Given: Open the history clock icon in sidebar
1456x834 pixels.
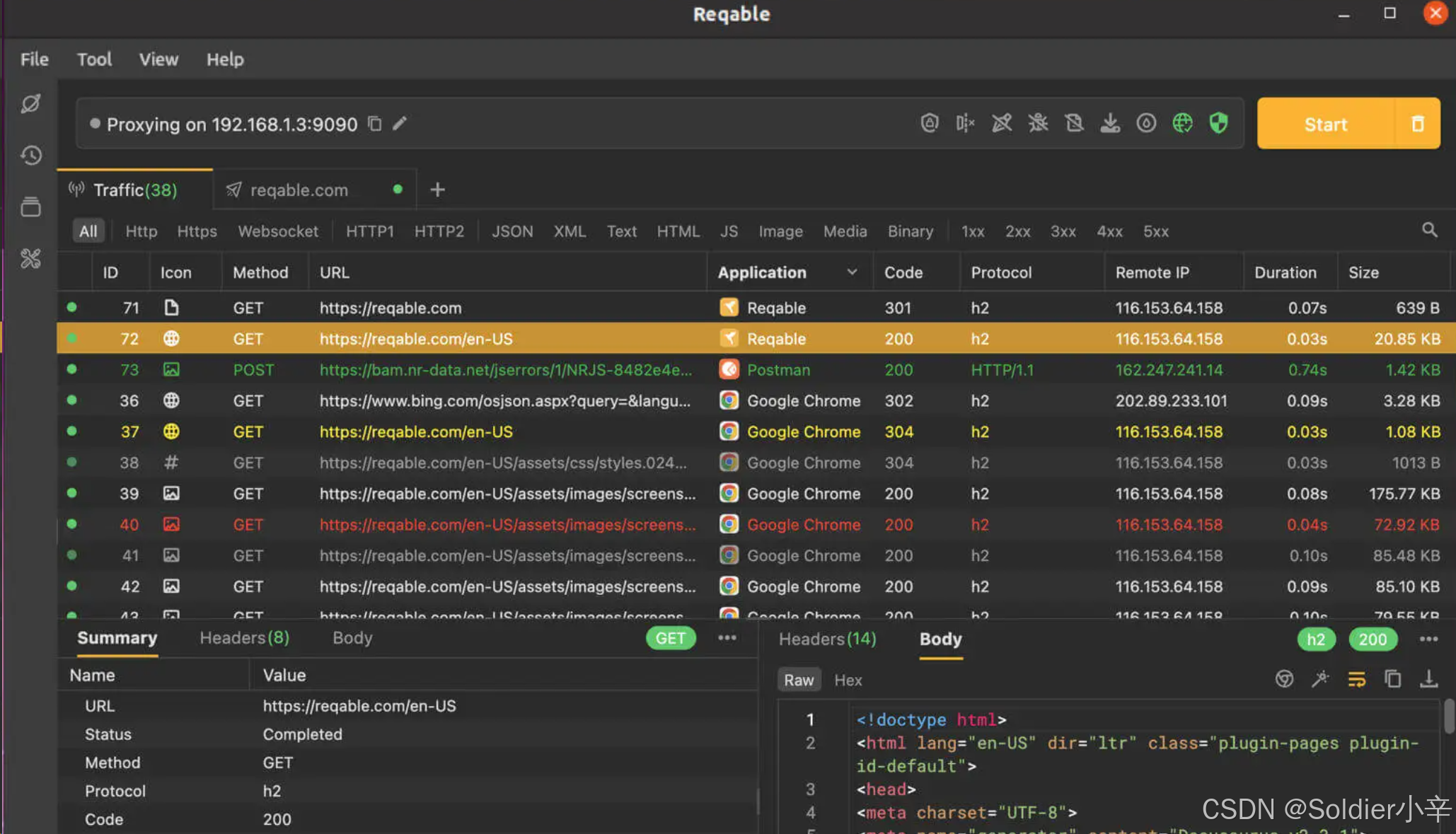Looking at the screenshot, I should coord(30,155).
